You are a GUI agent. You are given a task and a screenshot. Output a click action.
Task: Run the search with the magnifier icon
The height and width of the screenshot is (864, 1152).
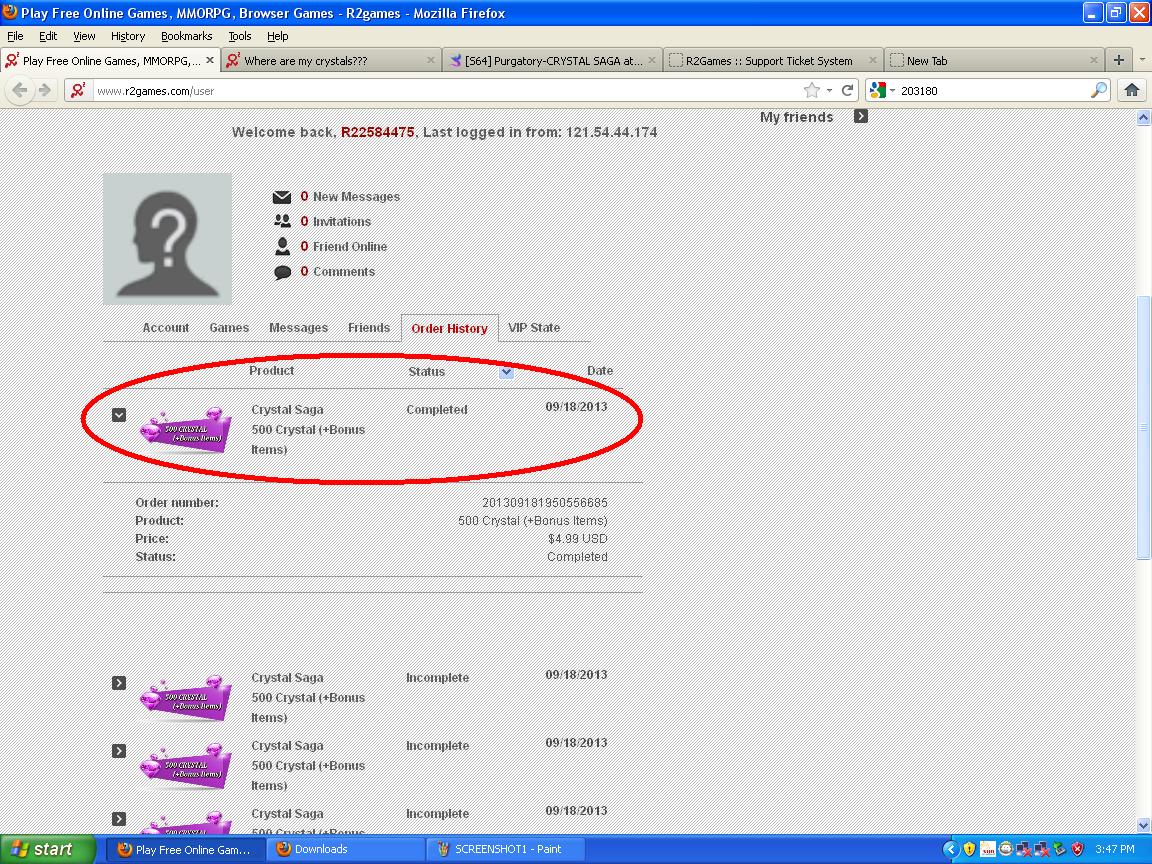(1098, 90)
